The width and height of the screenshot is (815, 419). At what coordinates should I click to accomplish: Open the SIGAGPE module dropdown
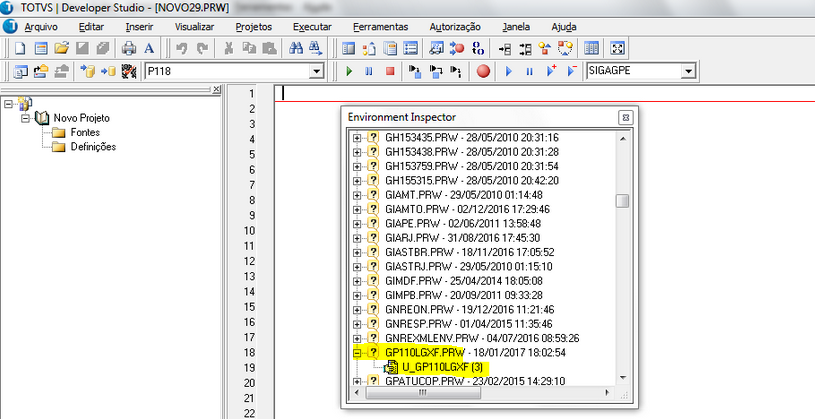688,71
